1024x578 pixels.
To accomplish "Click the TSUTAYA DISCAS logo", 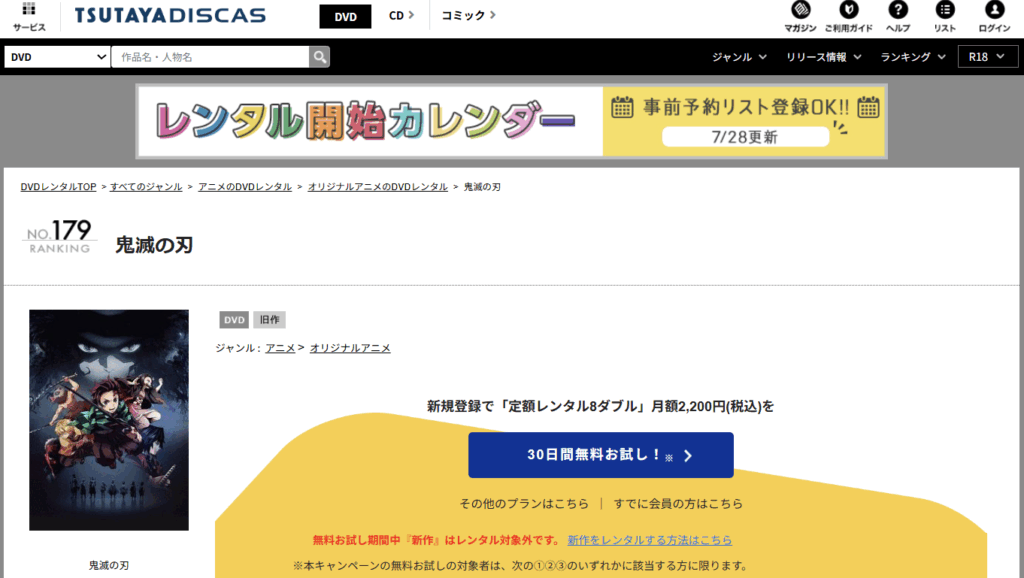I will click(x=170, y=16).
